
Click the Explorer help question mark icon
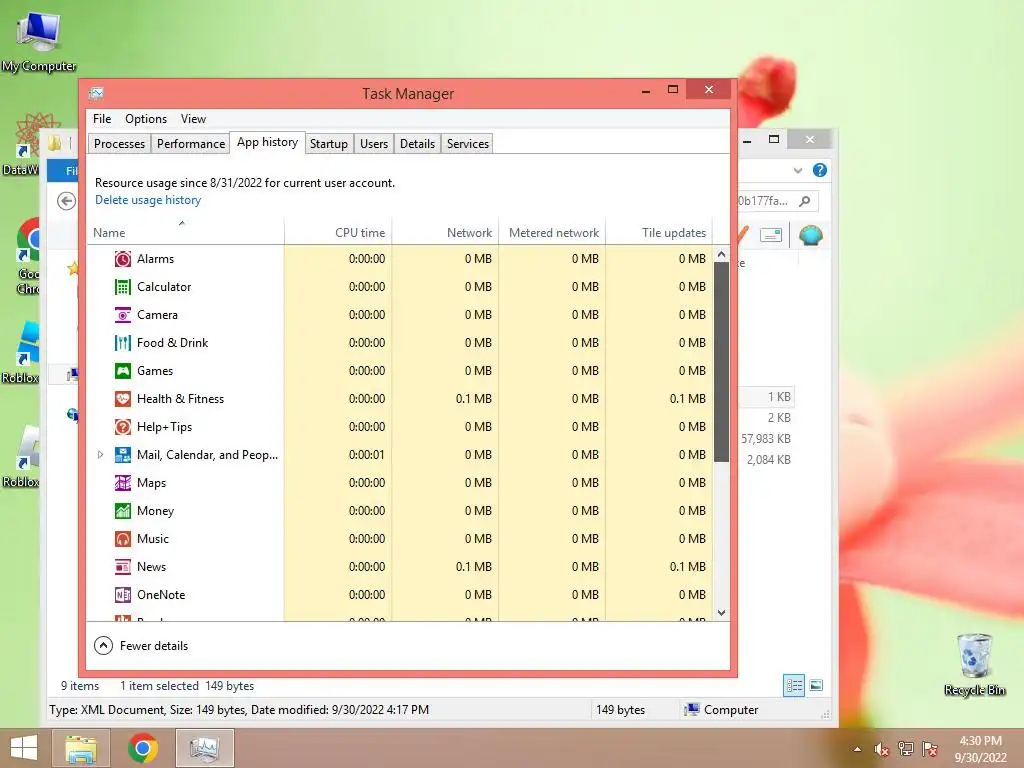pos(820,170)
